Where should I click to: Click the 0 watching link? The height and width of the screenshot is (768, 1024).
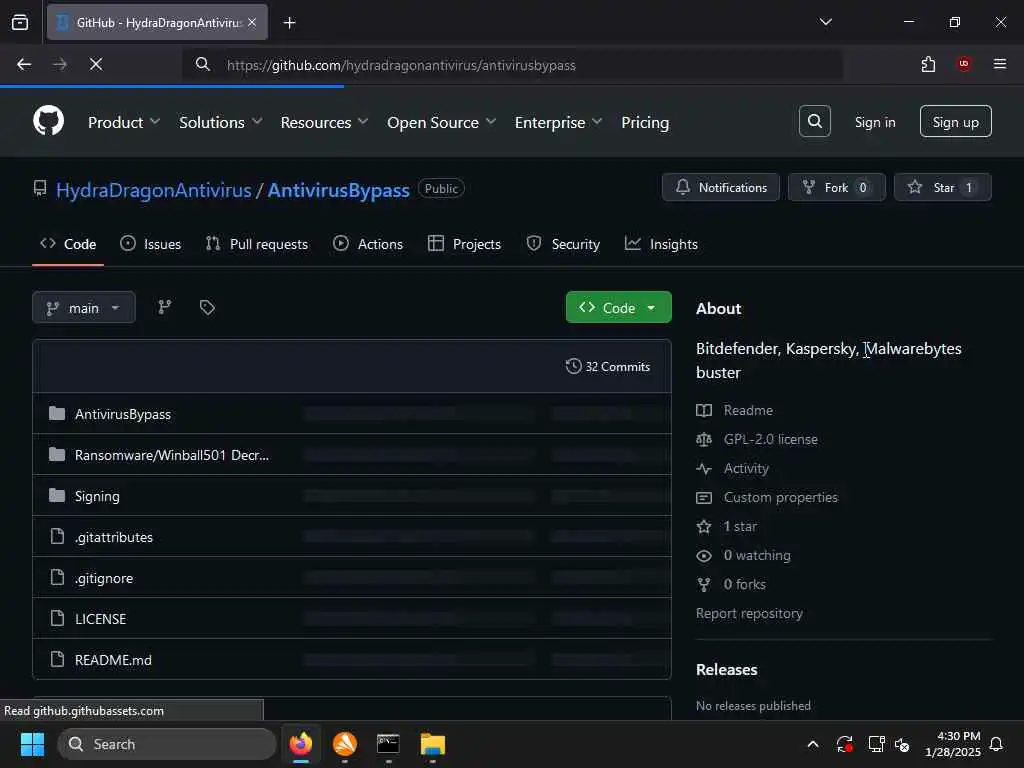click(x=743, y=555)
